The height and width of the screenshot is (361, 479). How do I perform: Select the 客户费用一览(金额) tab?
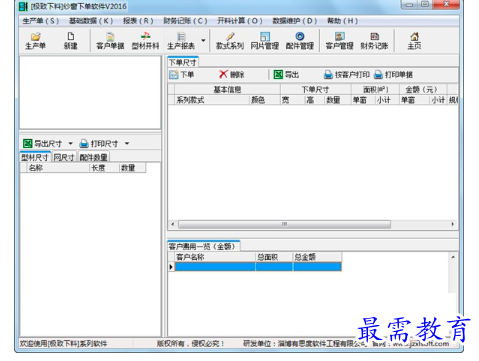point(203,246)
